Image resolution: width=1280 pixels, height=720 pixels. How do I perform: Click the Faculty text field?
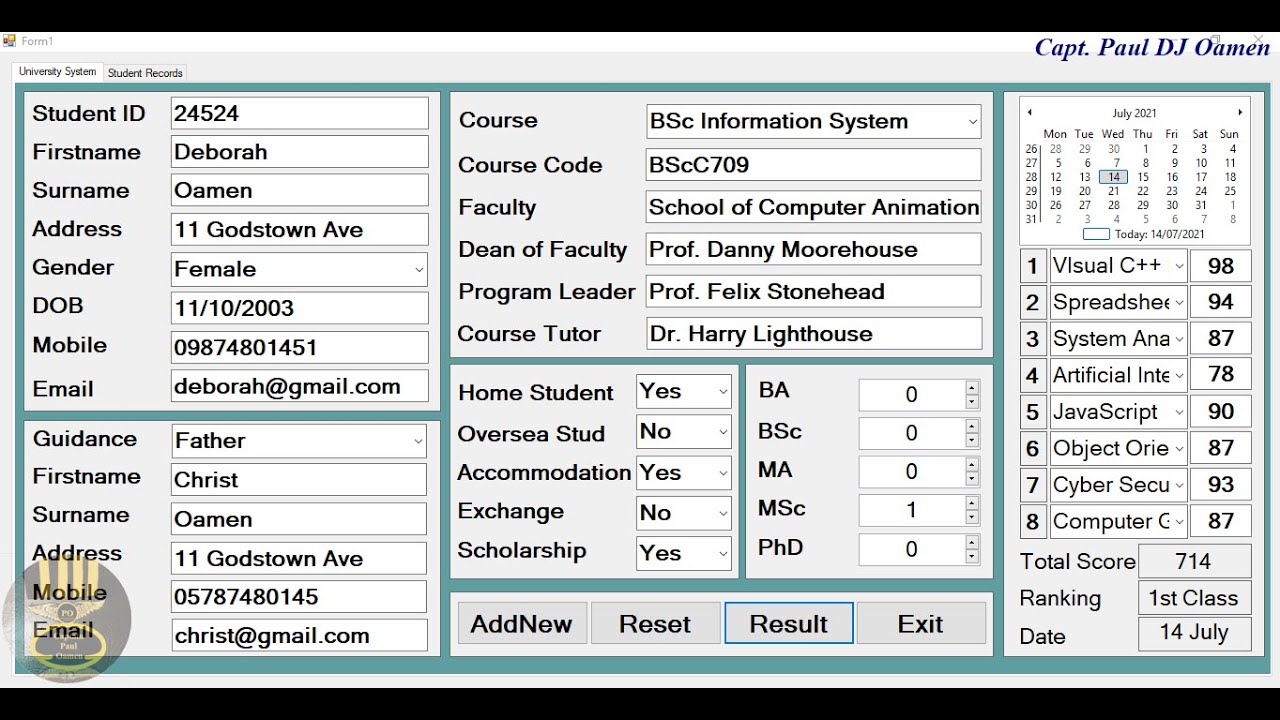coord(814,207)
